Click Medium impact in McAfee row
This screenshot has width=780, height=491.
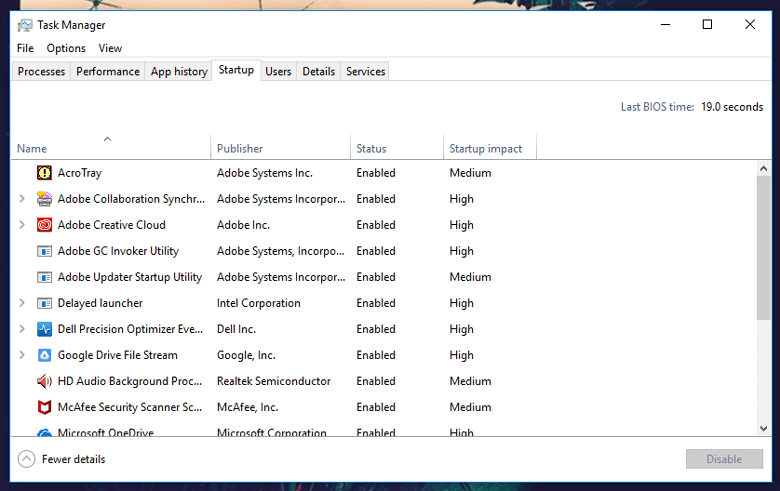[470, 407]
